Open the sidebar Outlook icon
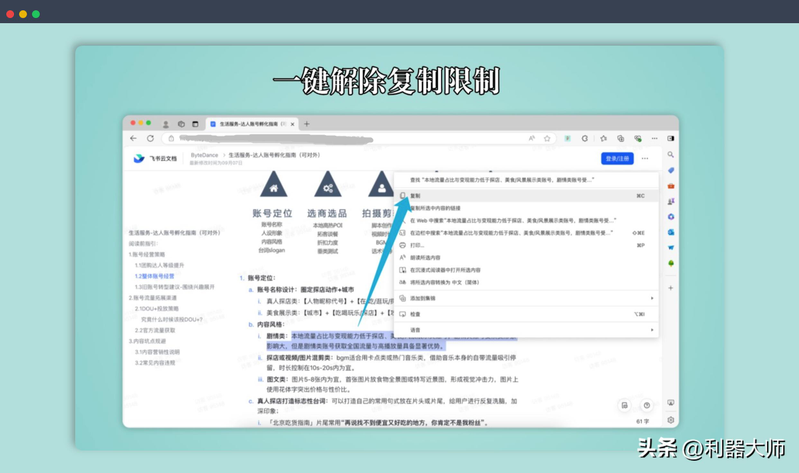Image resolution: width=799 pixels, height=473 pixels. (671, 232)
